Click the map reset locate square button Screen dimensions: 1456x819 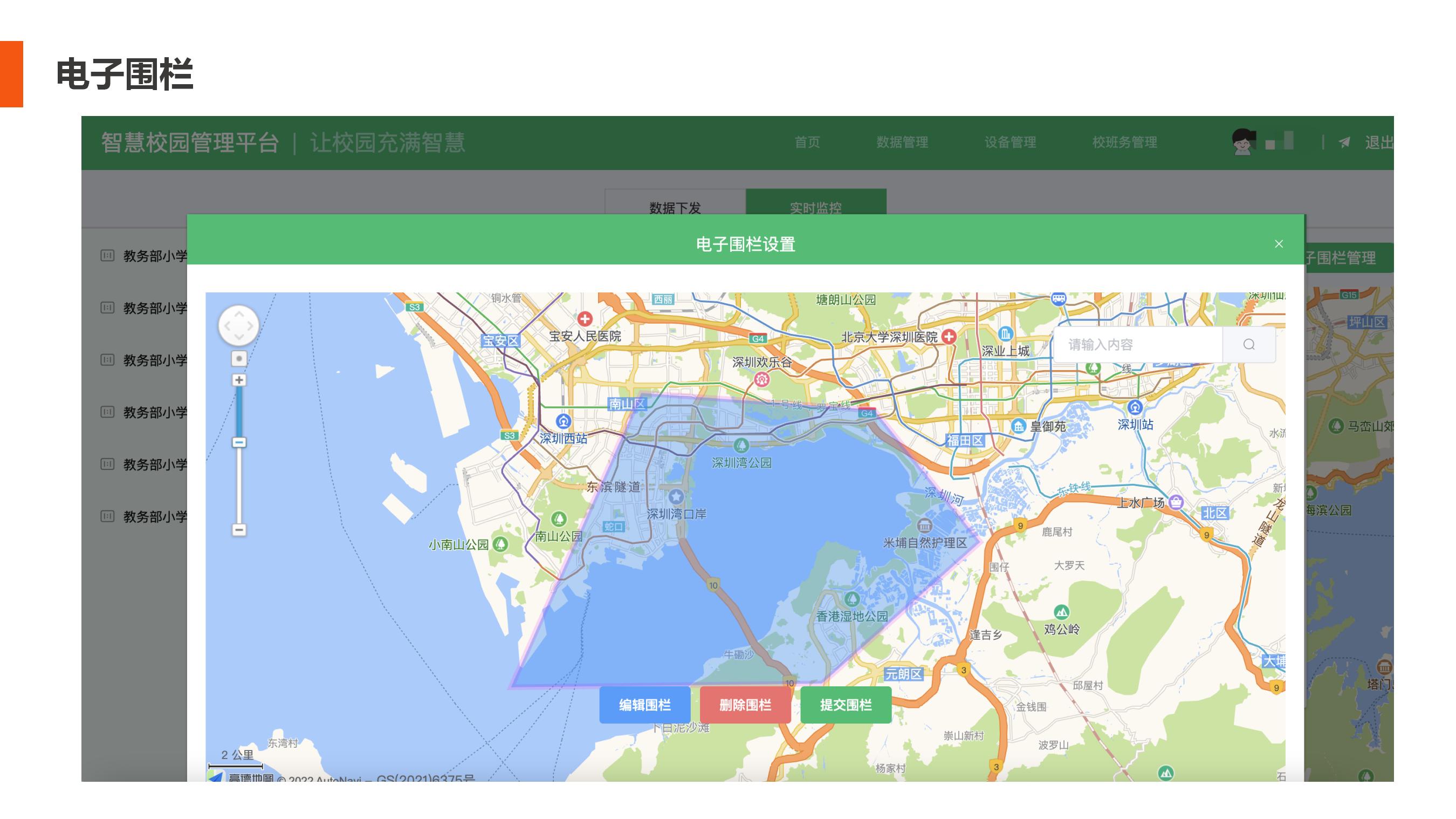click(239, 359)
